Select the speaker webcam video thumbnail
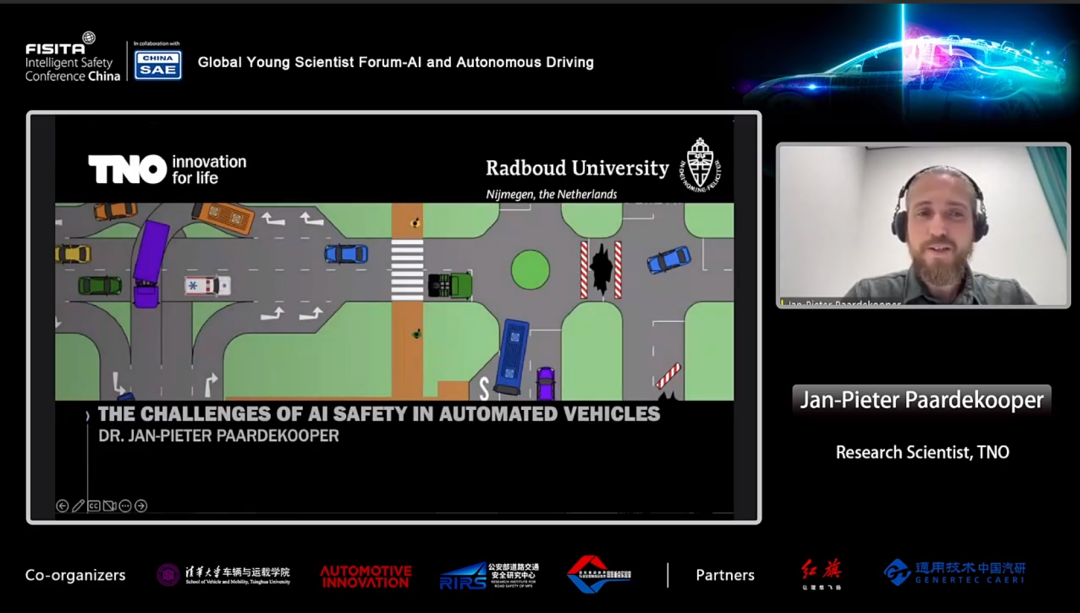 pos(923,225)
